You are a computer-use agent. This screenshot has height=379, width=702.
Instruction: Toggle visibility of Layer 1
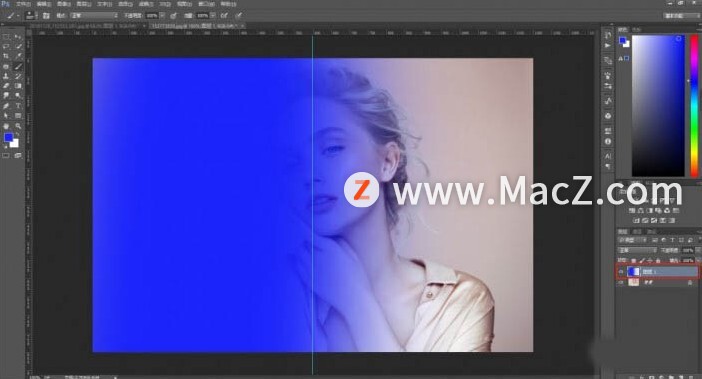point(621,271)
